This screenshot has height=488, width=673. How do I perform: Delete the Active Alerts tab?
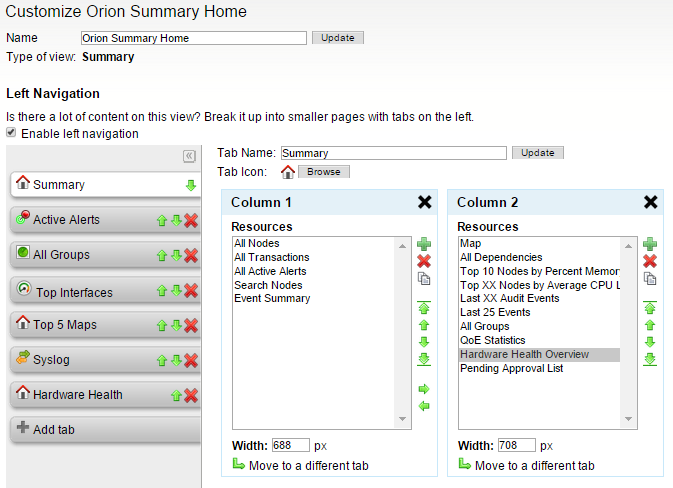pos(191,221)
